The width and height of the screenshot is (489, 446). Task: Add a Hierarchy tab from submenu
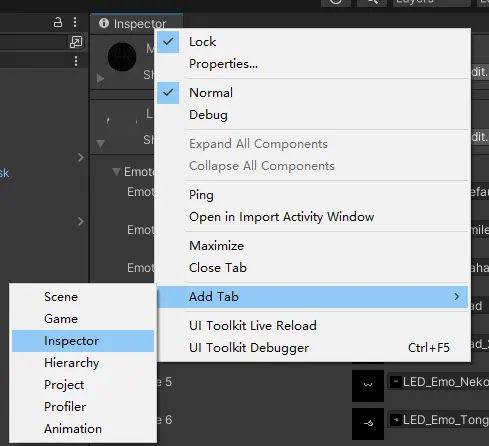(83, 363)
